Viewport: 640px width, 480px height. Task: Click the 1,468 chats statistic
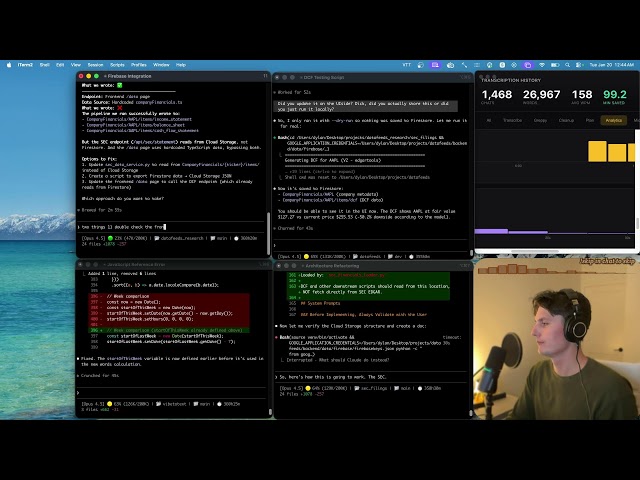click(x=497, y=96)
